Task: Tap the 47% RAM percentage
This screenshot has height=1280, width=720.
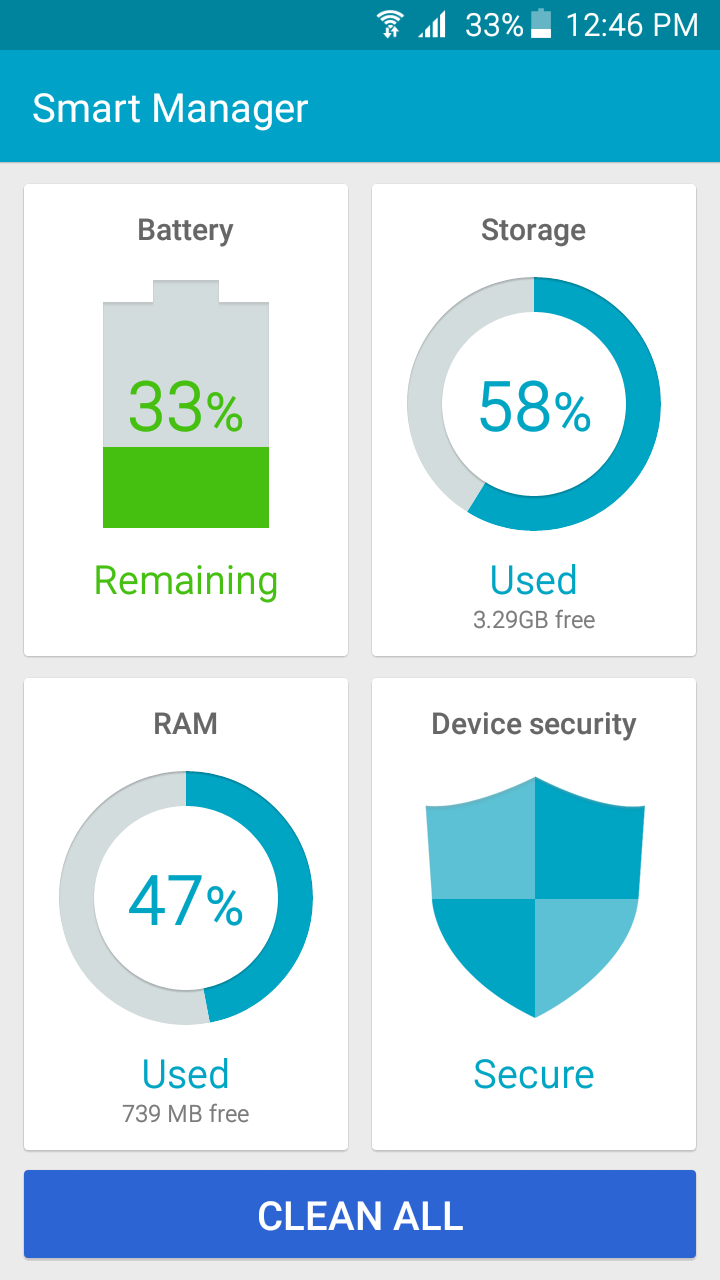Action: pos(186,900)
